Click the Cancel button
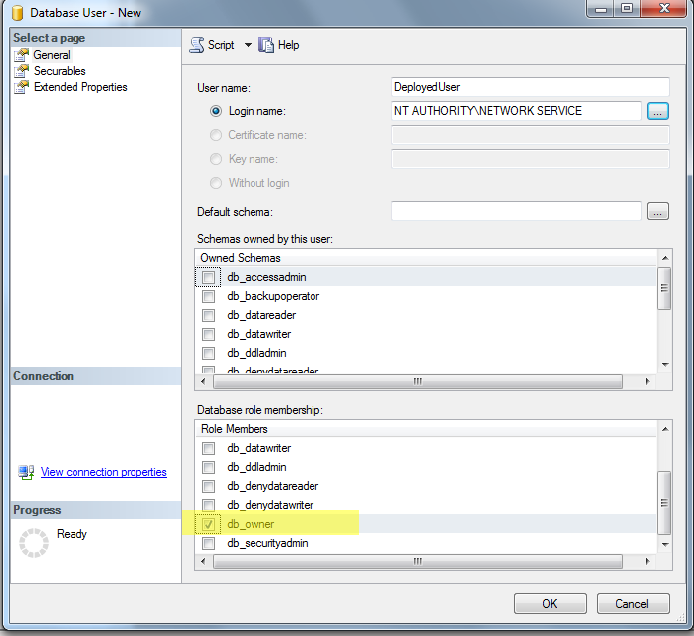Image resolution: width=694 pixels, height=636 pixels. point(633,604)
